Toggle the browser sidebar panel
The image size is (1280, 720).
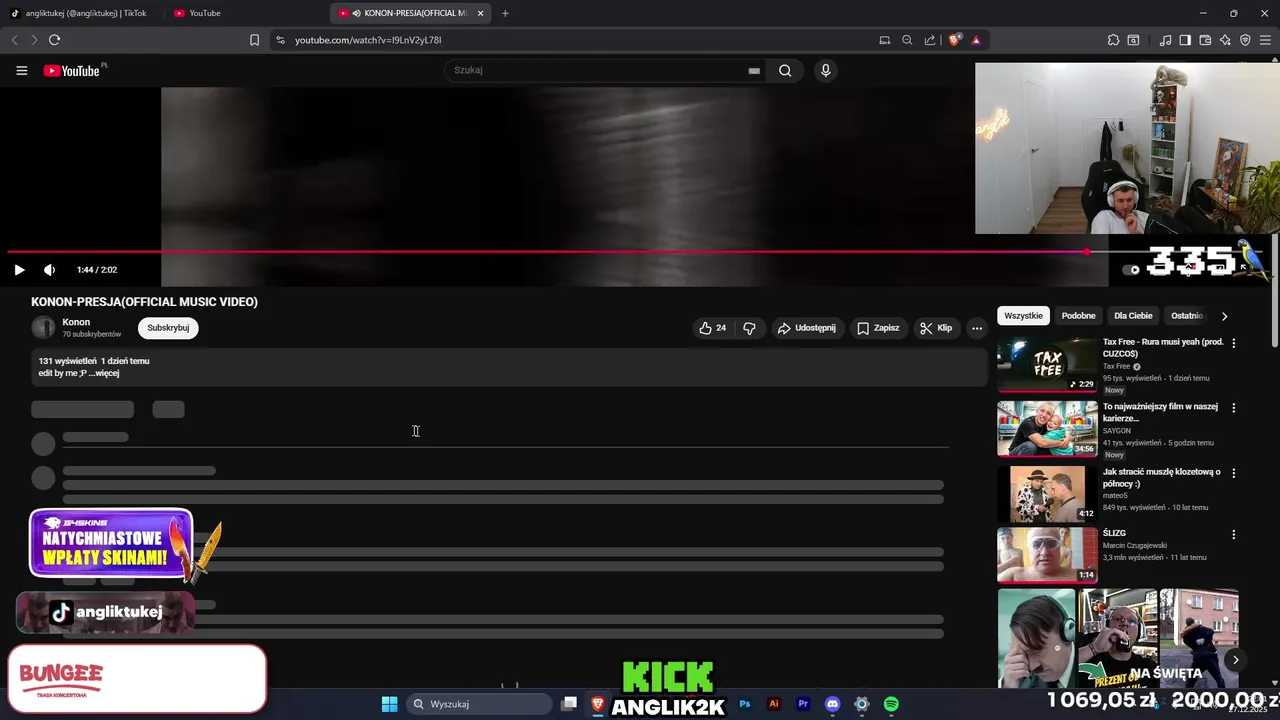click(1185, 40)
